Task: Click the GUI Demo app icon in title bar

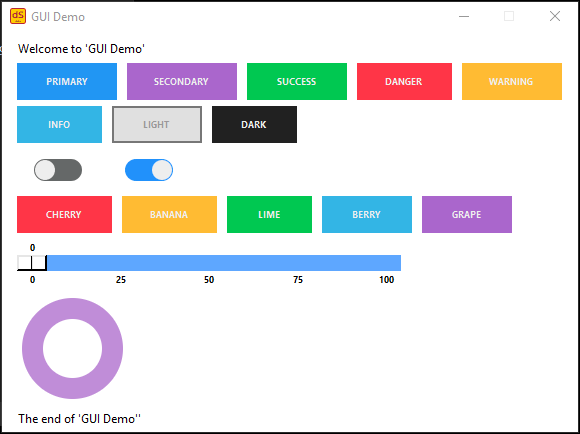Action: click(x=18, y=16)
